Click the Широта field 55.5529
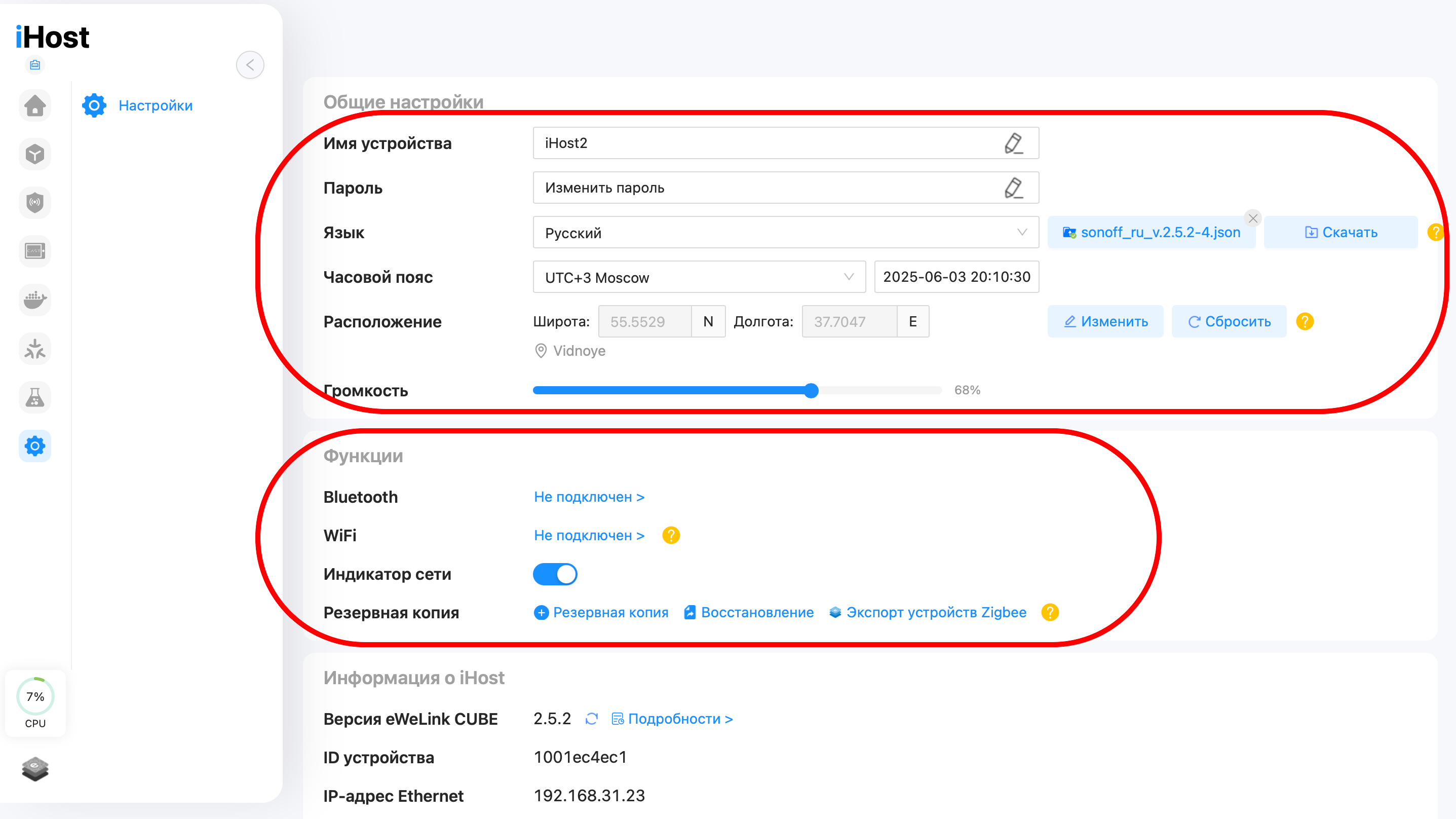Image resolution: width=1456 pixels, height=819 pixels. [x=645, y=321]
